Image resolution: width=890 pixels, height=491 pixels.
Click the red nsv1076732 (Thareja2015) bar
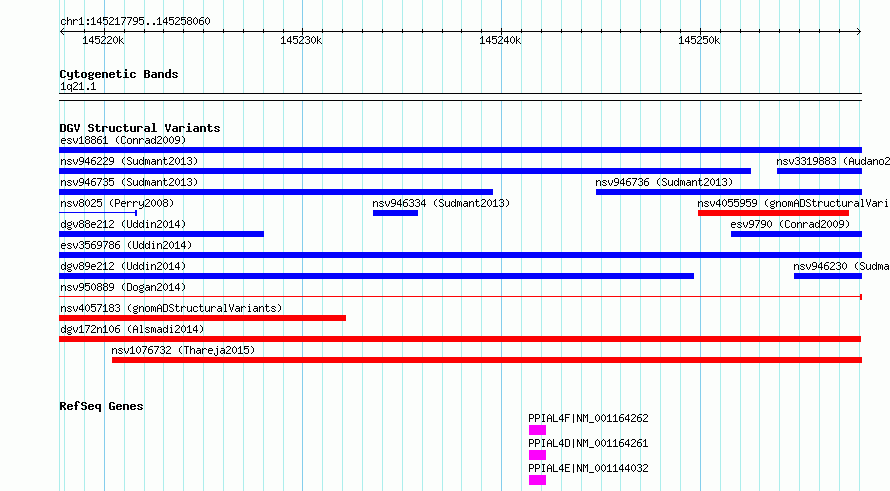487,360
